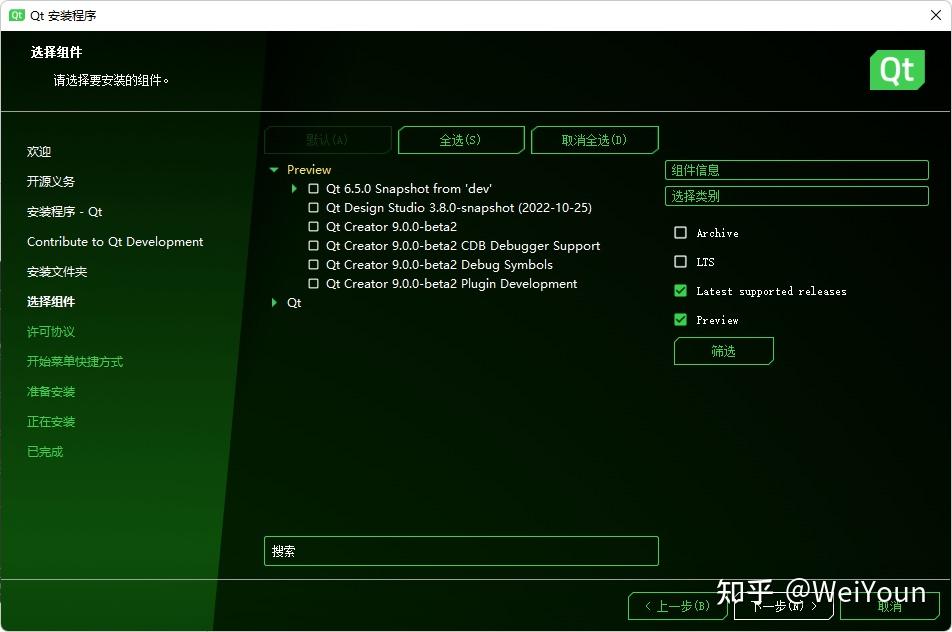This screenshot has width=952, height=632.
Task: Enable the Archive category checkbox
Action: click(681, 233)
